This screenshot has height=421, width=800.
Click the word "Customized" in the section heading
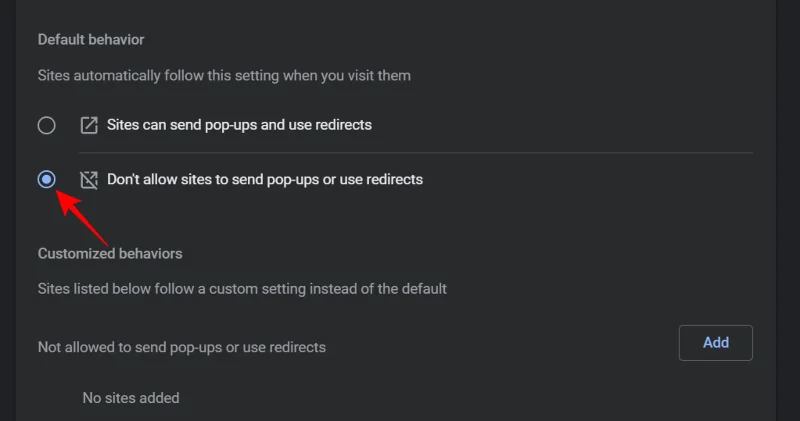pos(78,254)
